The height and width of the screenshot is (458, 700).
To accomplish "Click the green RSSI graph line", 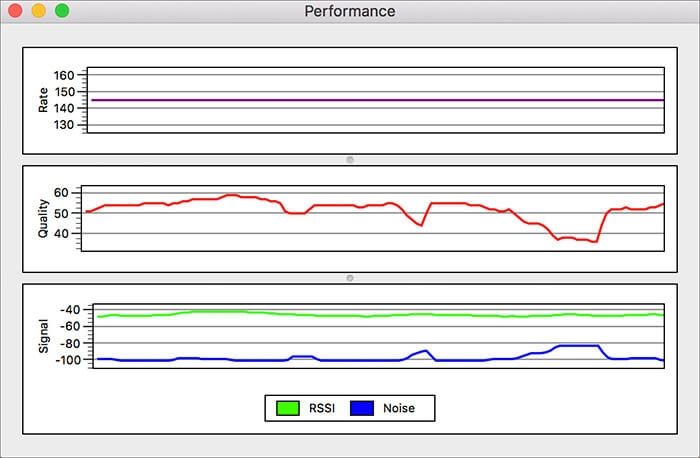I will pos(379,315).
